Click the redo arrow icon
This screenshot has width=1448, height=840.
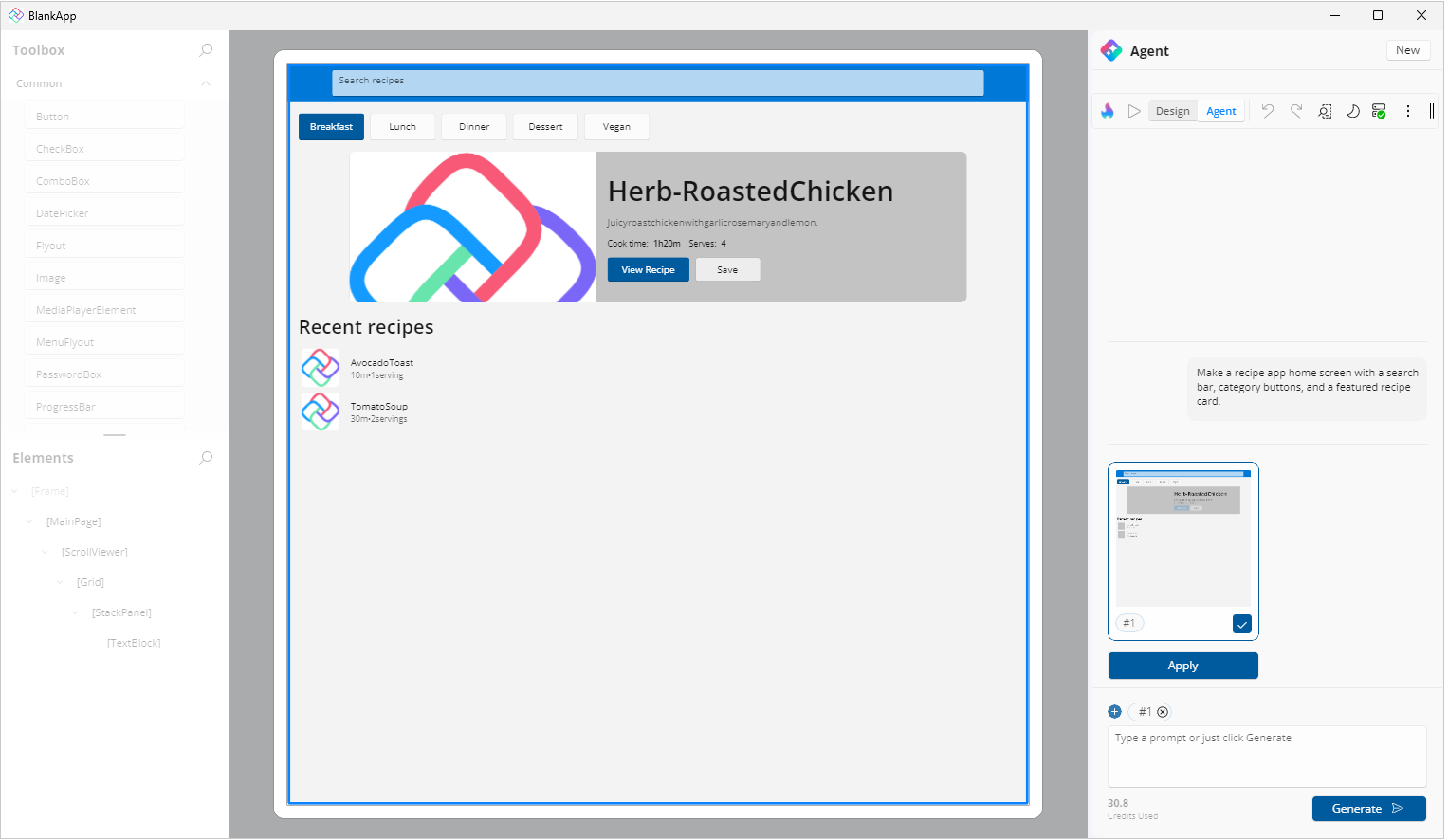coord(1296,111)
